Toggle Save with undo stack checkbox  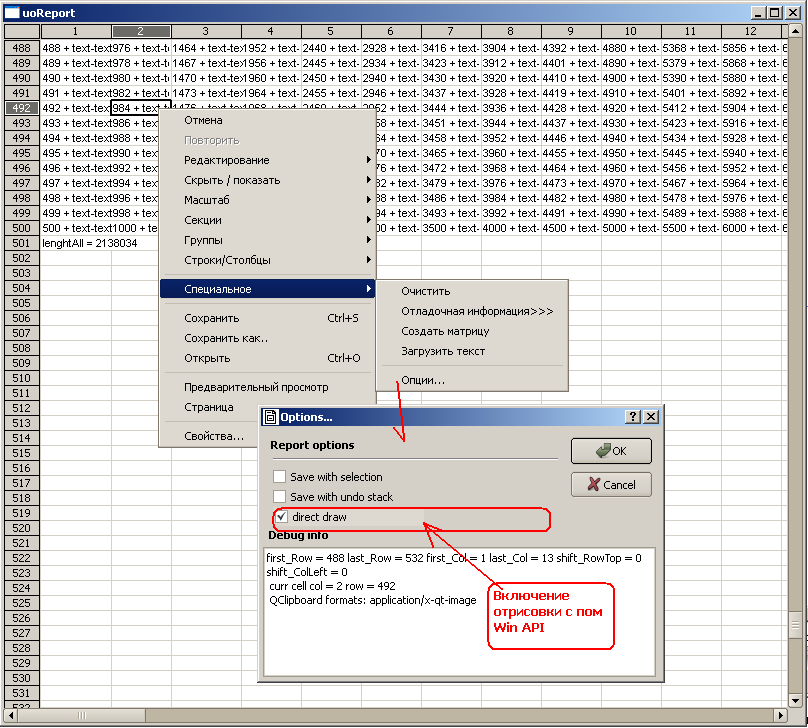[x=280, y=497]
